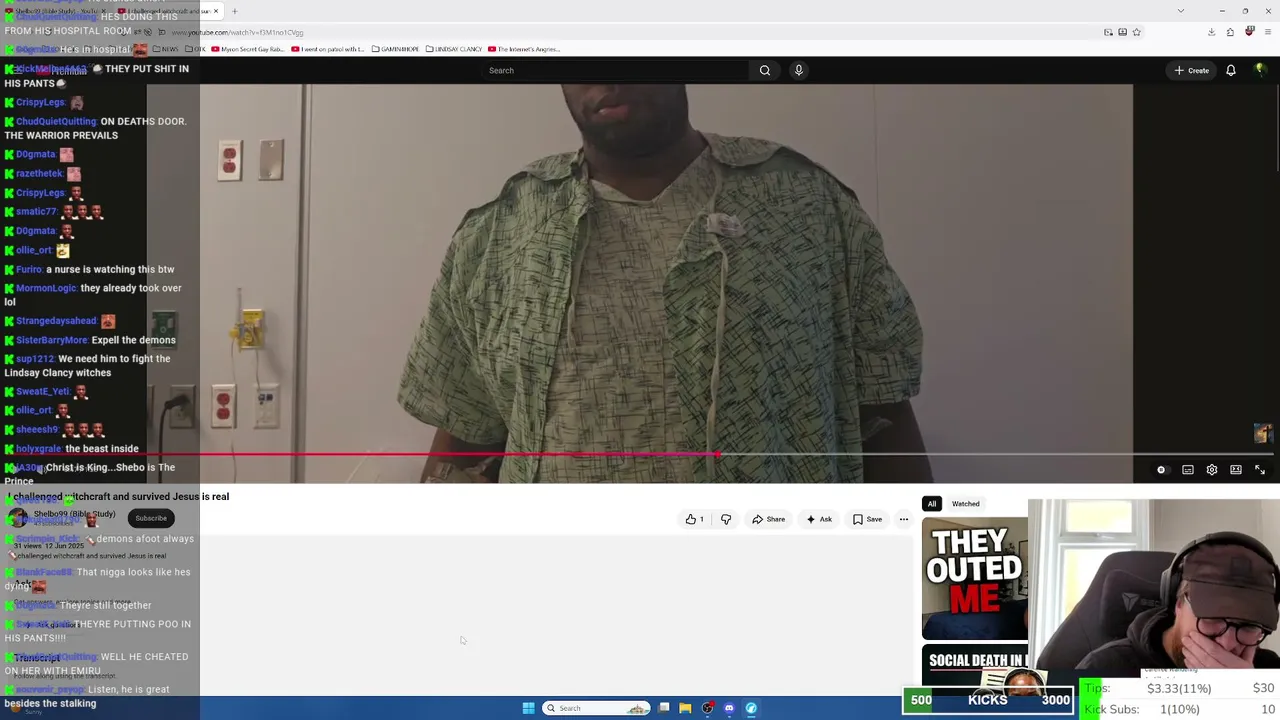
Task: Click chat username holyxgrale
Action: click(x=39, y=449)
